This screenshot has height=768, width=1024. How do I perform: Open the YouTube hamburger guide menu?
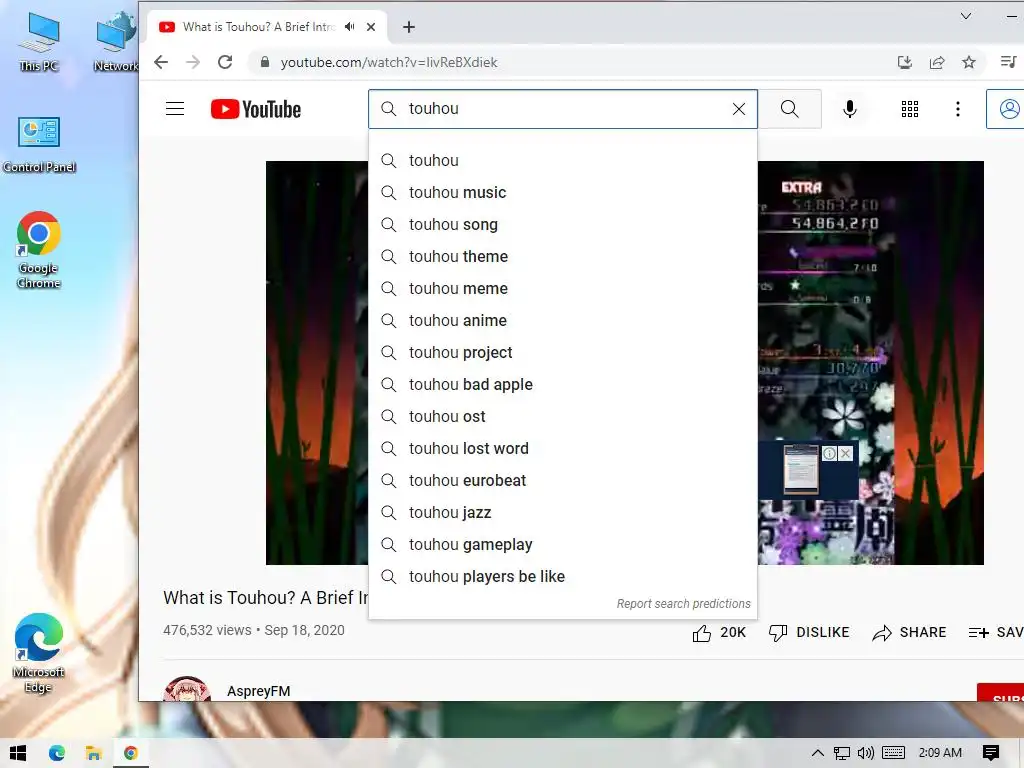[174, 108]
